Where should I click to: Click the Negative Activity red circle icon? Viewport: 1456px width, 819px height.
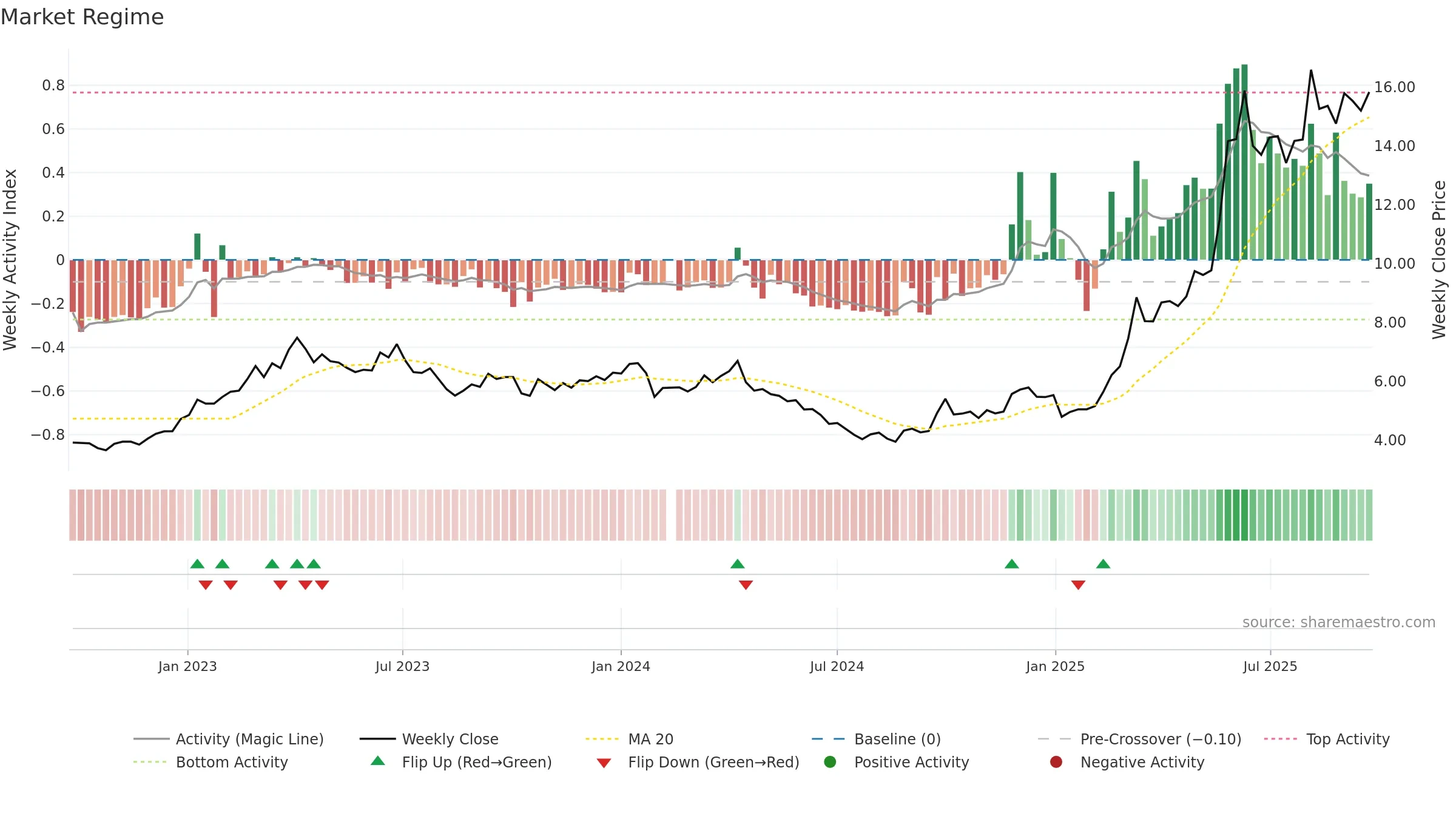coord(1056,762)
